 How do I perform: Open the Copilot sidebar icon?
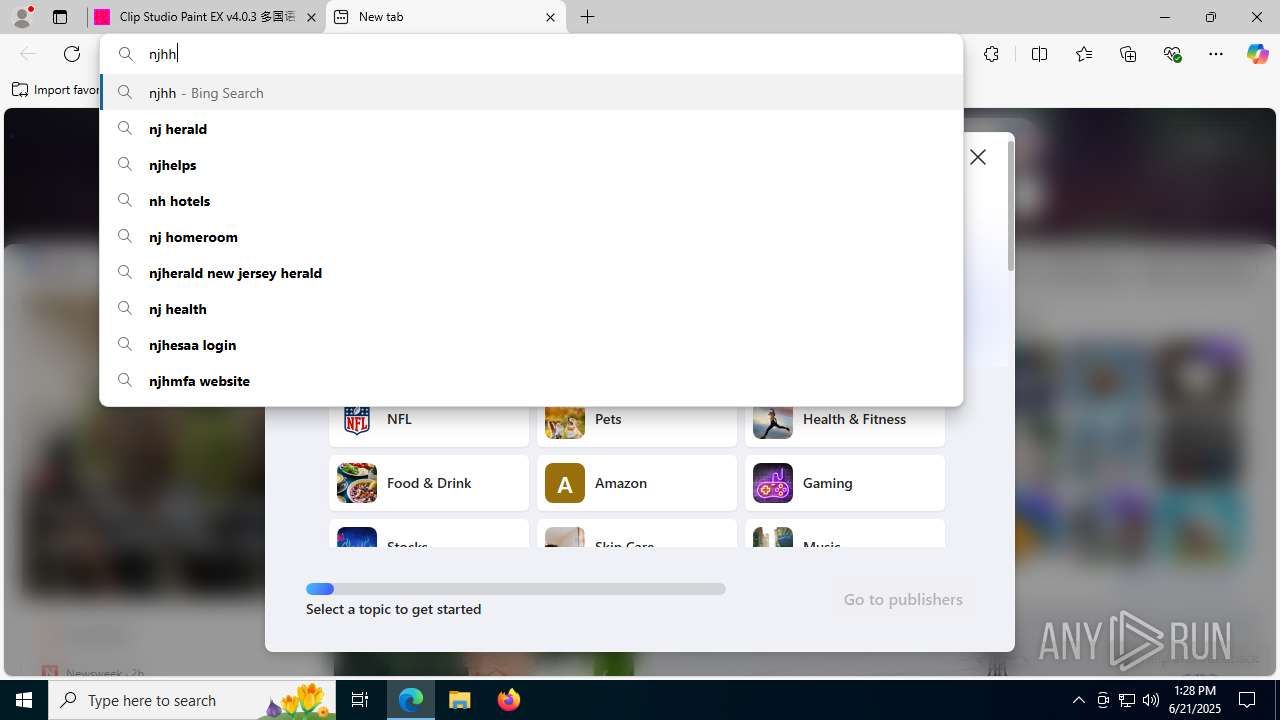tap(1257, 54)
